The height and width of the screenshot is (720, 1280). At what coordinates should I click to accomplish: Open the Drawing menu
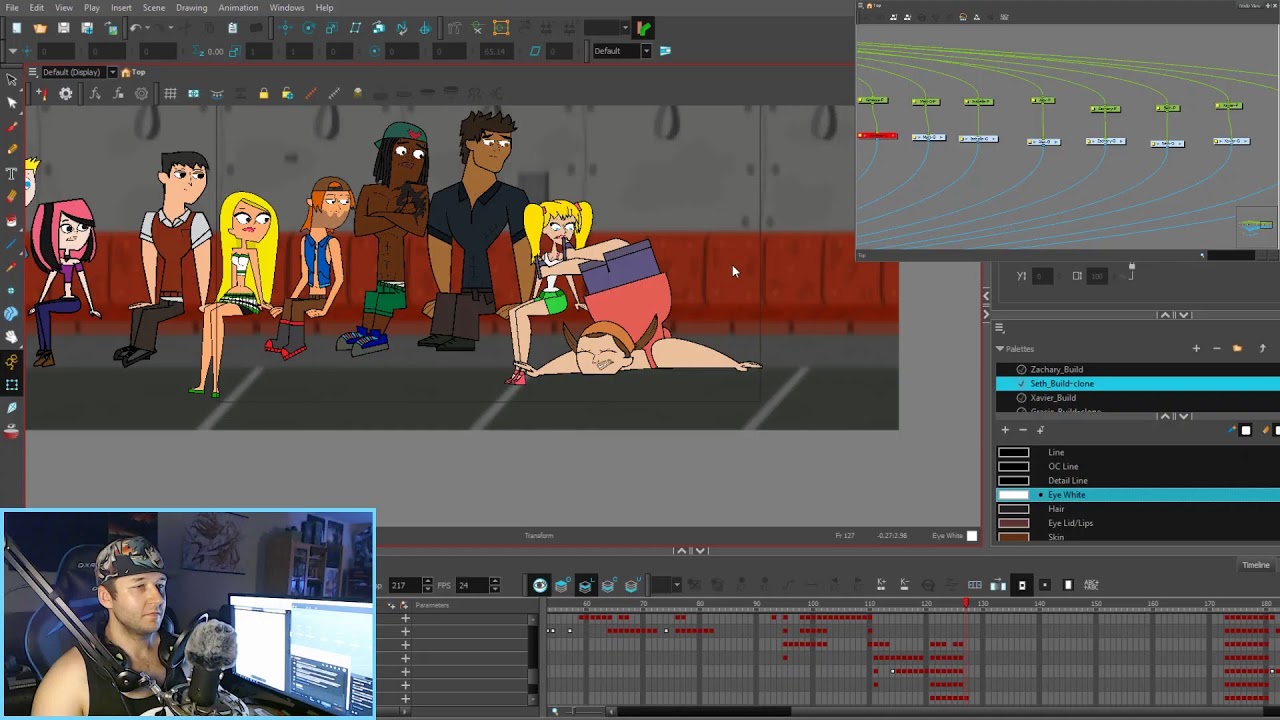click(191, 8)
